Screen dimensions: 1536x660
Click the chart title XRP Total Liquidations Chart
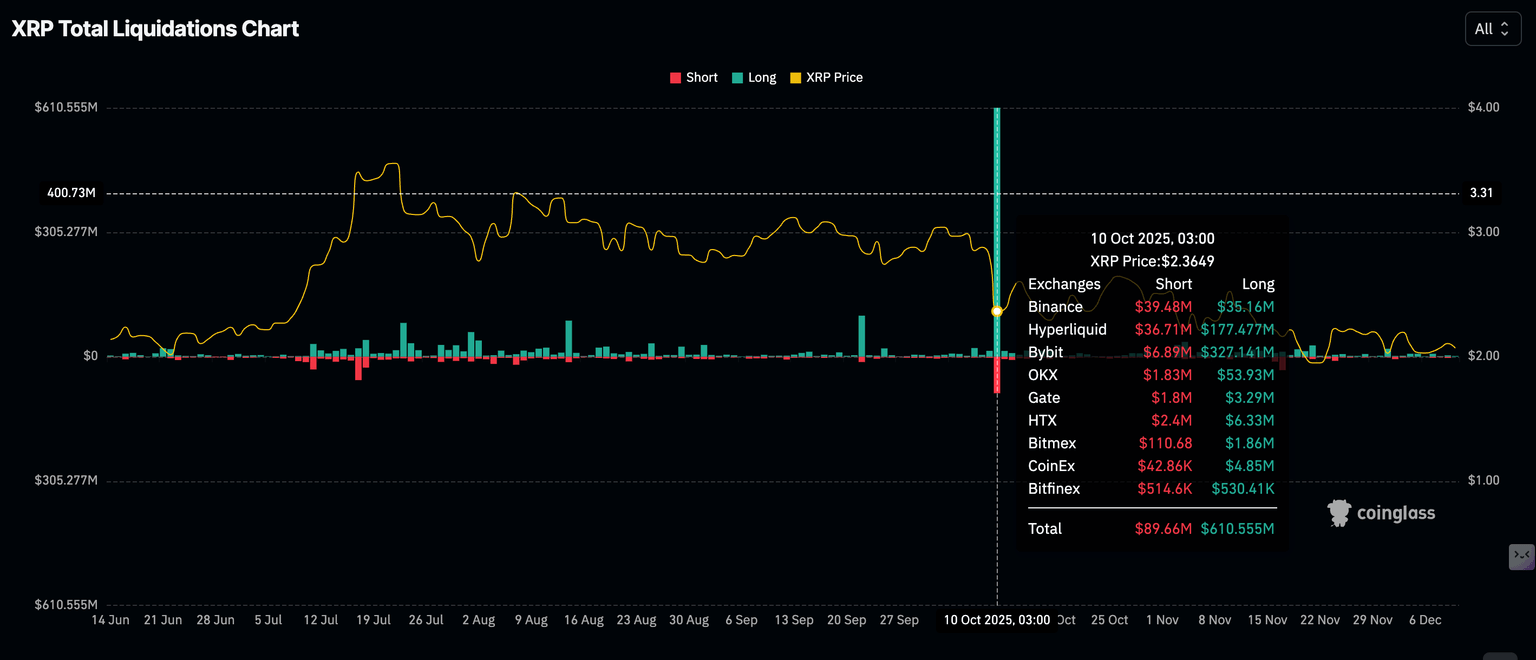(155, 28)
